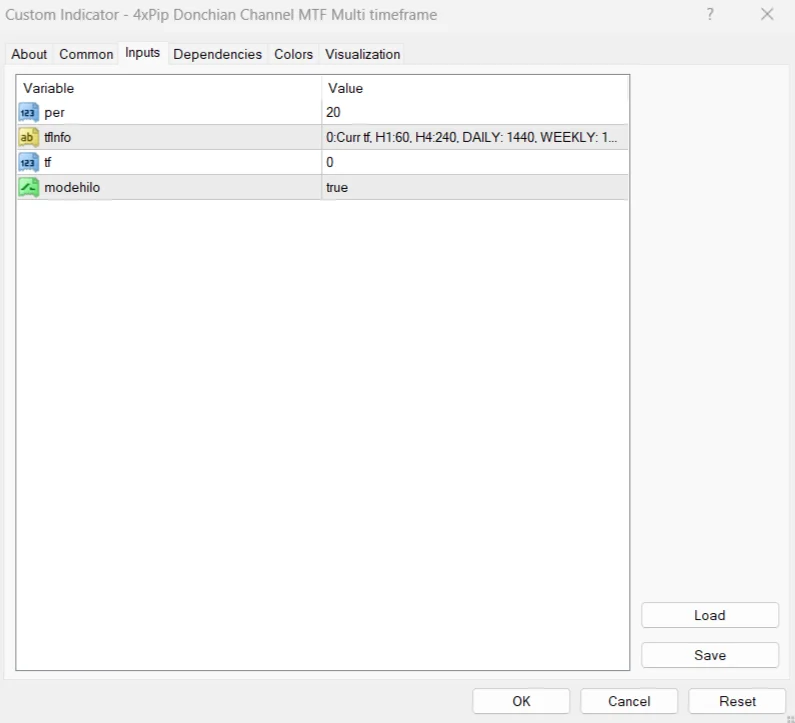This screenshot has height=723, width=795.
Task: Click the string icon beside tfInfo
Action: click(x=28, y=137)
